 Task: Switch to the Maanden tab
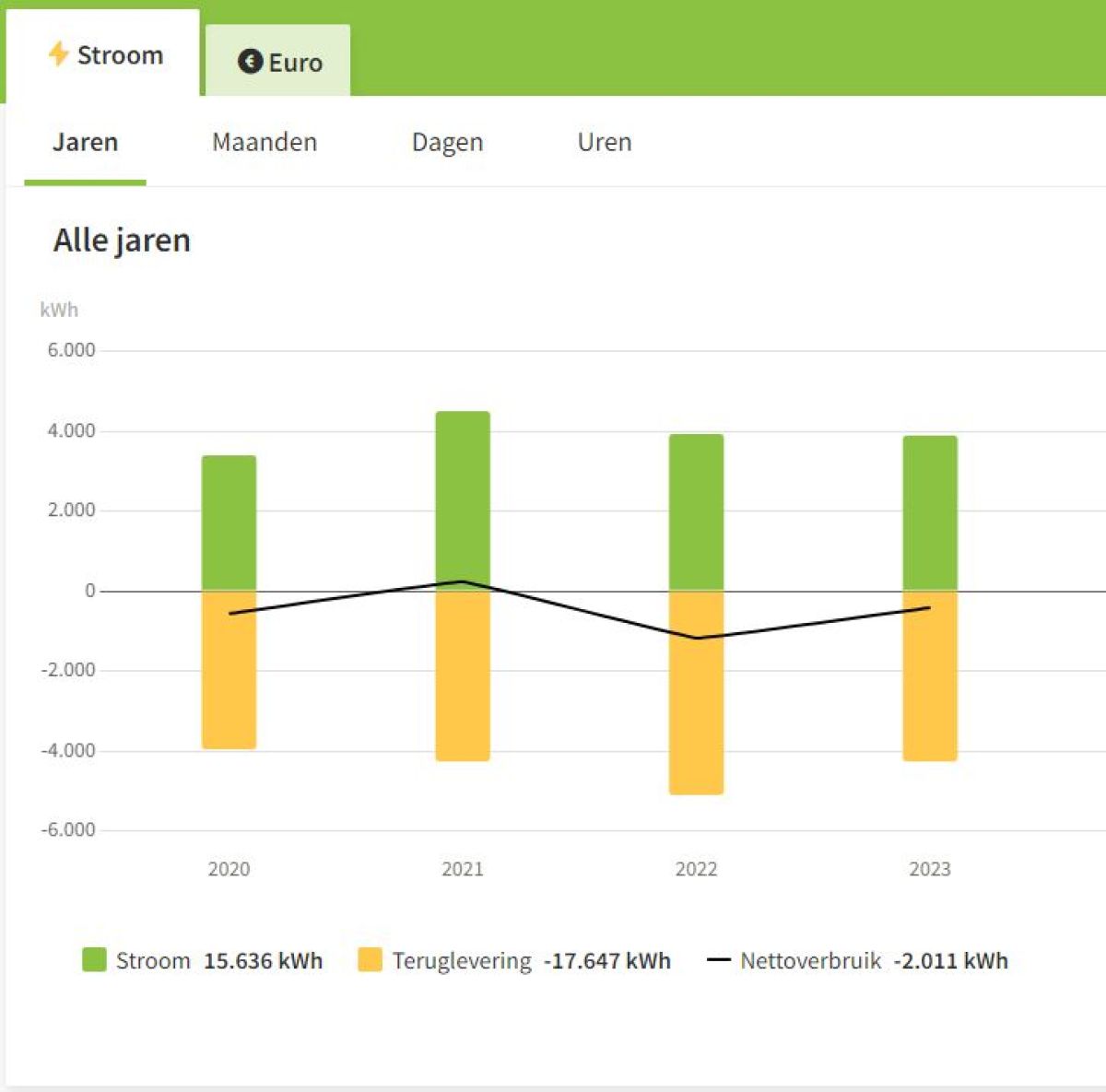pos(265,143)
